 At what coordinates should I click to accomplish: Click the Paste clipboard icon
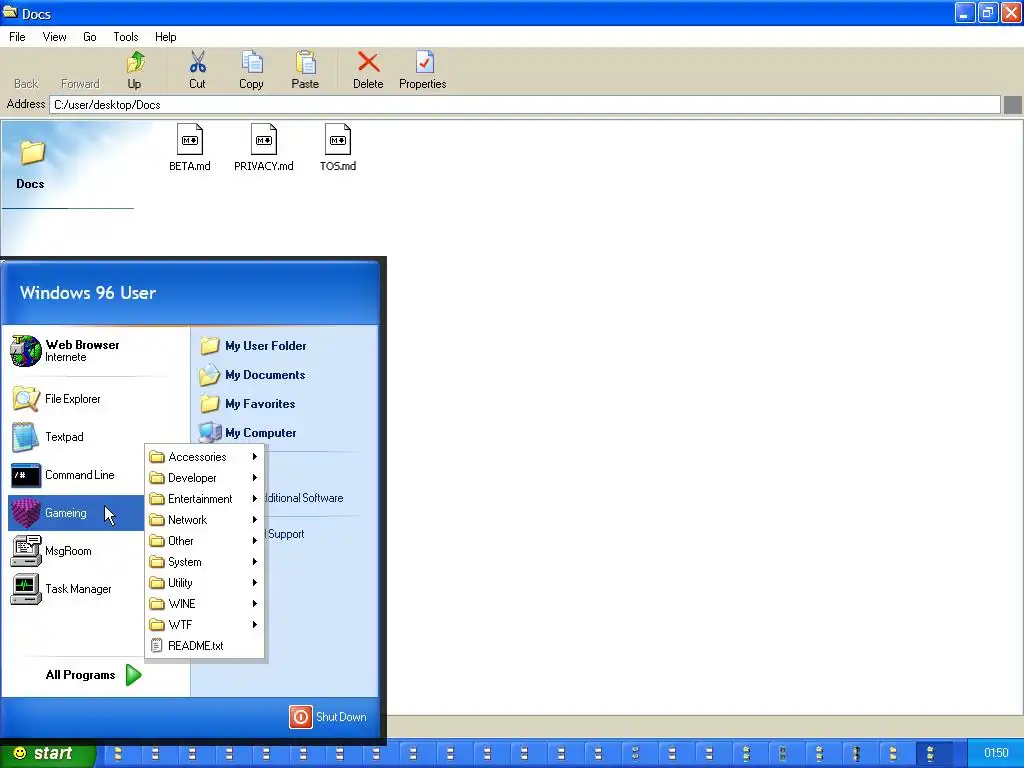[305, 63]
